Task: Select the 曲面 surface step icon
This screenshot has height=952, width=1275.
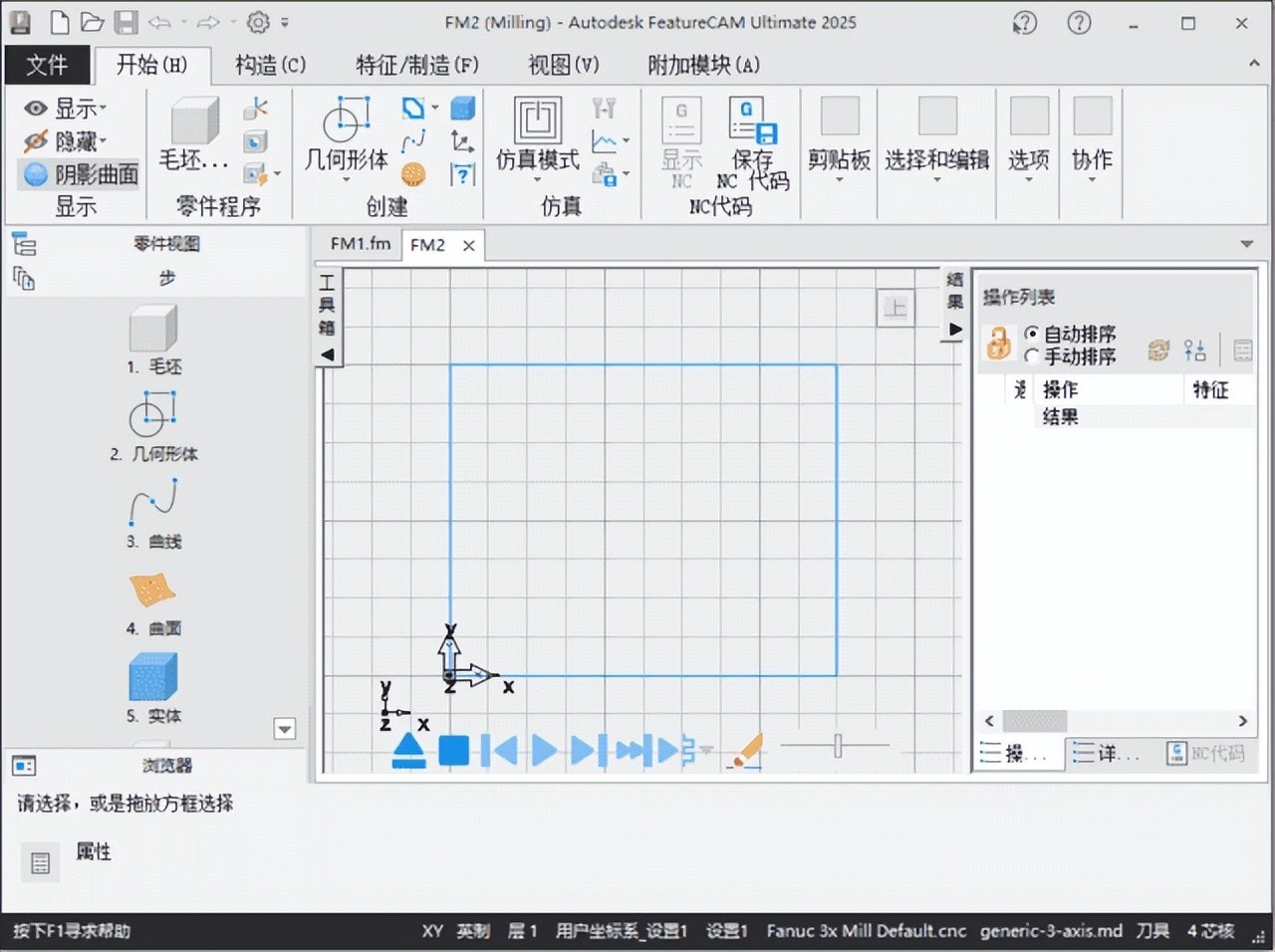Action: (152, 590)
